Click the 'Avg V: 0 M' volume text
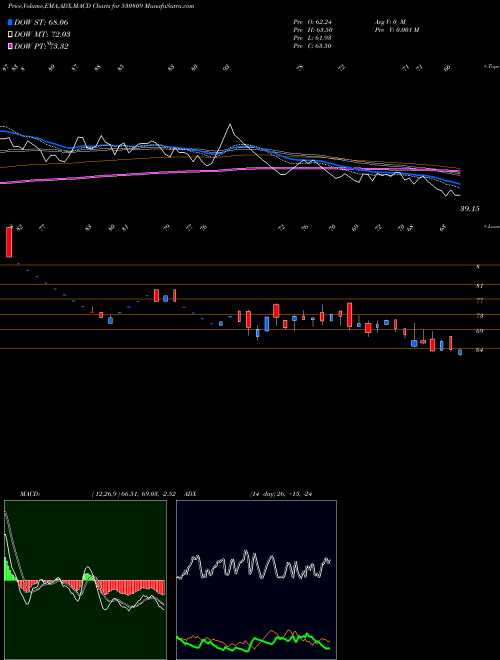Image resolution: width=500 pixels, height=660 pixels. click(390, 22)
